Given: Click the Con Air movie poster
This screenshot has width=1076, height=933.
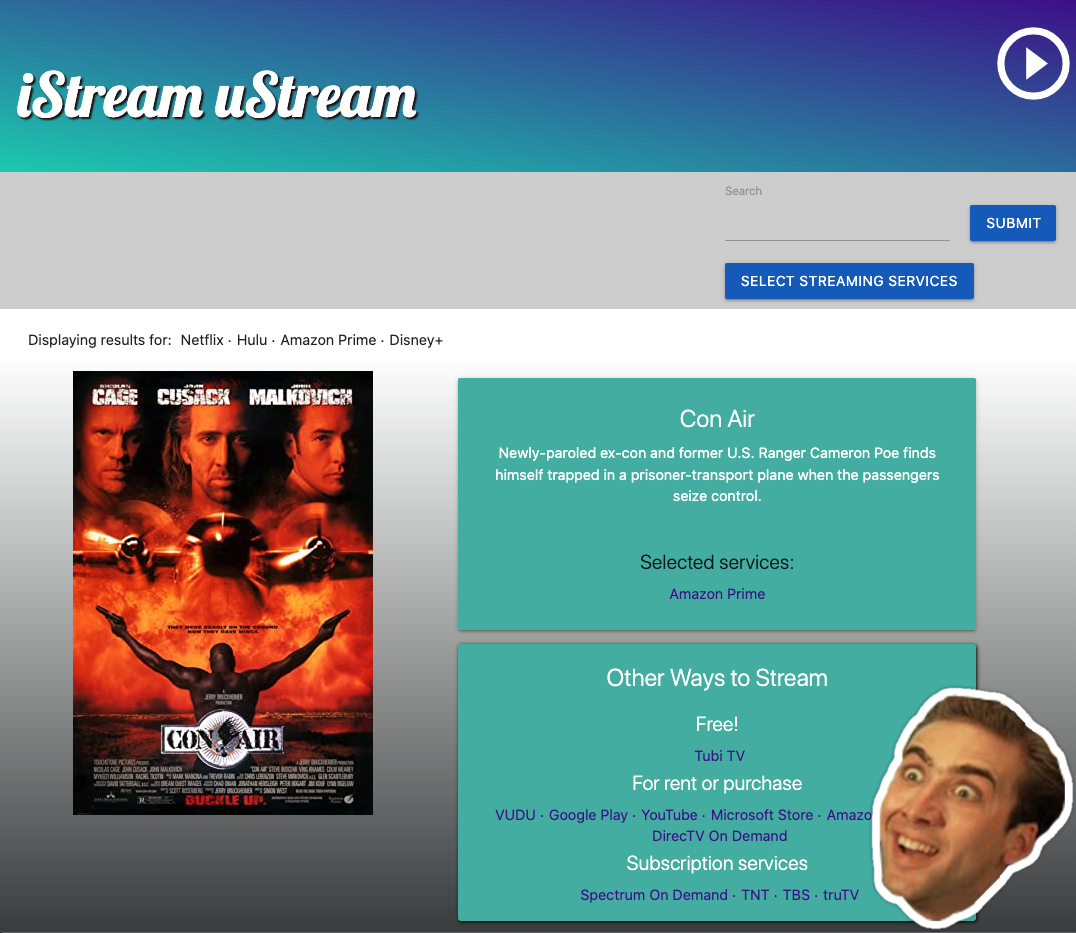Looking at the screenshot, I should point(222,592).
